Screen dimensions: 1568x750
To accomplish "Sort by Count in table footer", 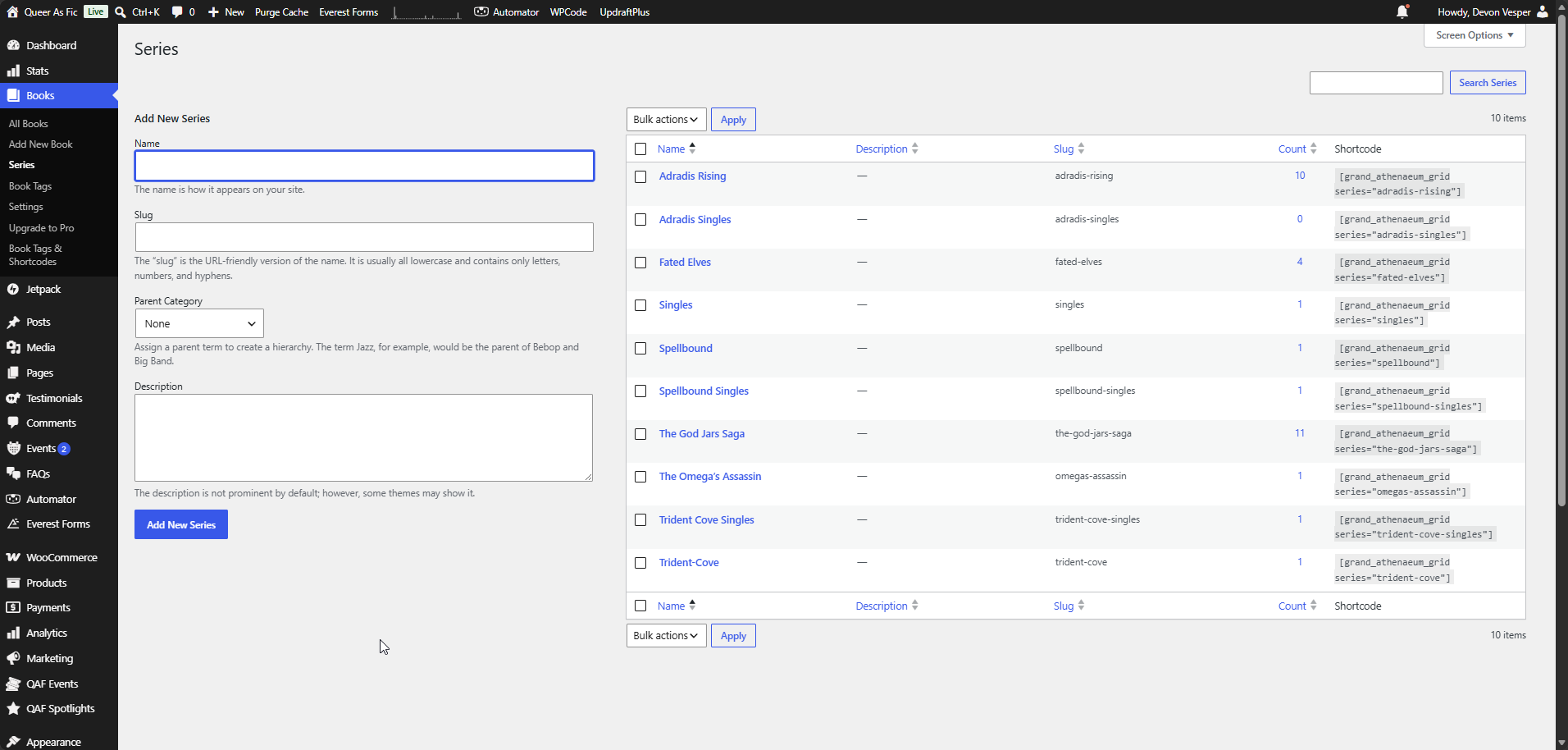I will pyautogui.click(x=1297, y=606).
